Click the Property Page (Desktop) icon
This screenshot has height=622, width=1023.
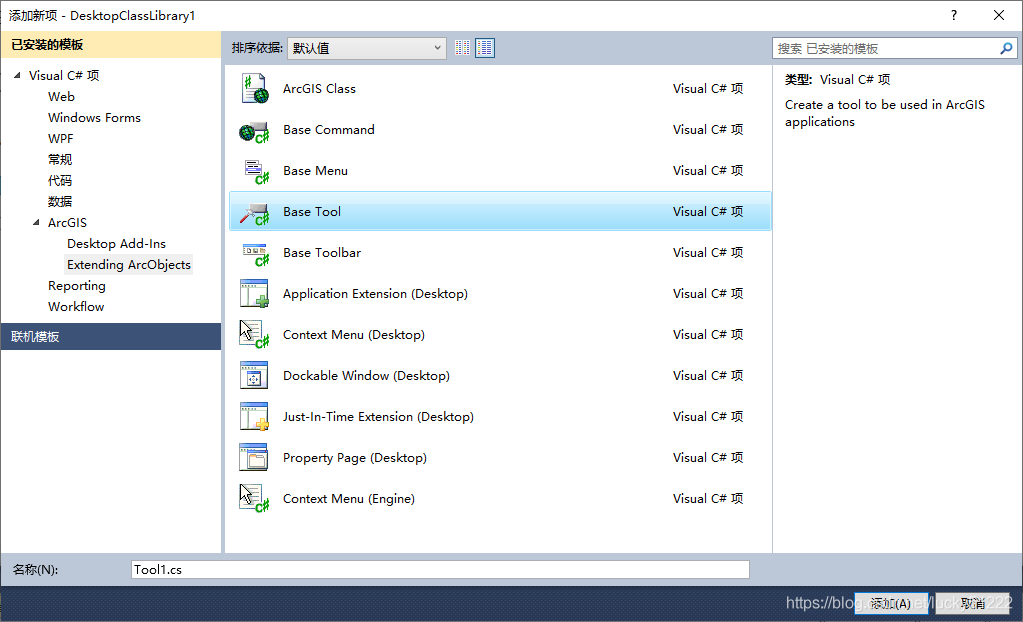254,458
